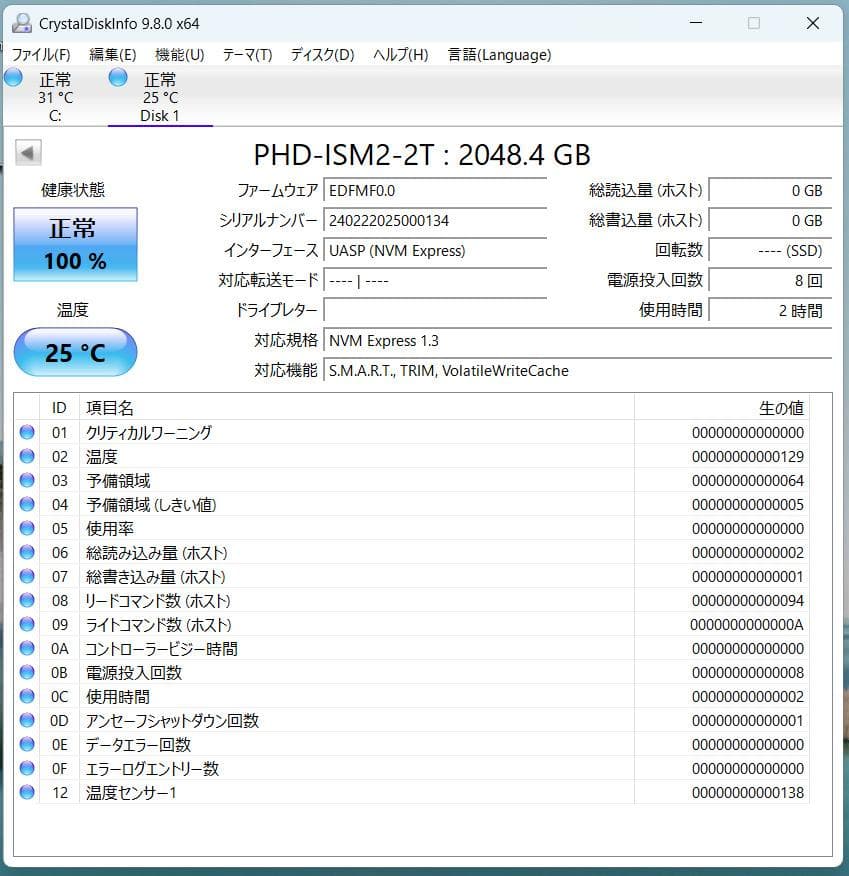Click raw value 0000000000005 in the table
This screenshot has height=876, width=849.
(747, 504)
